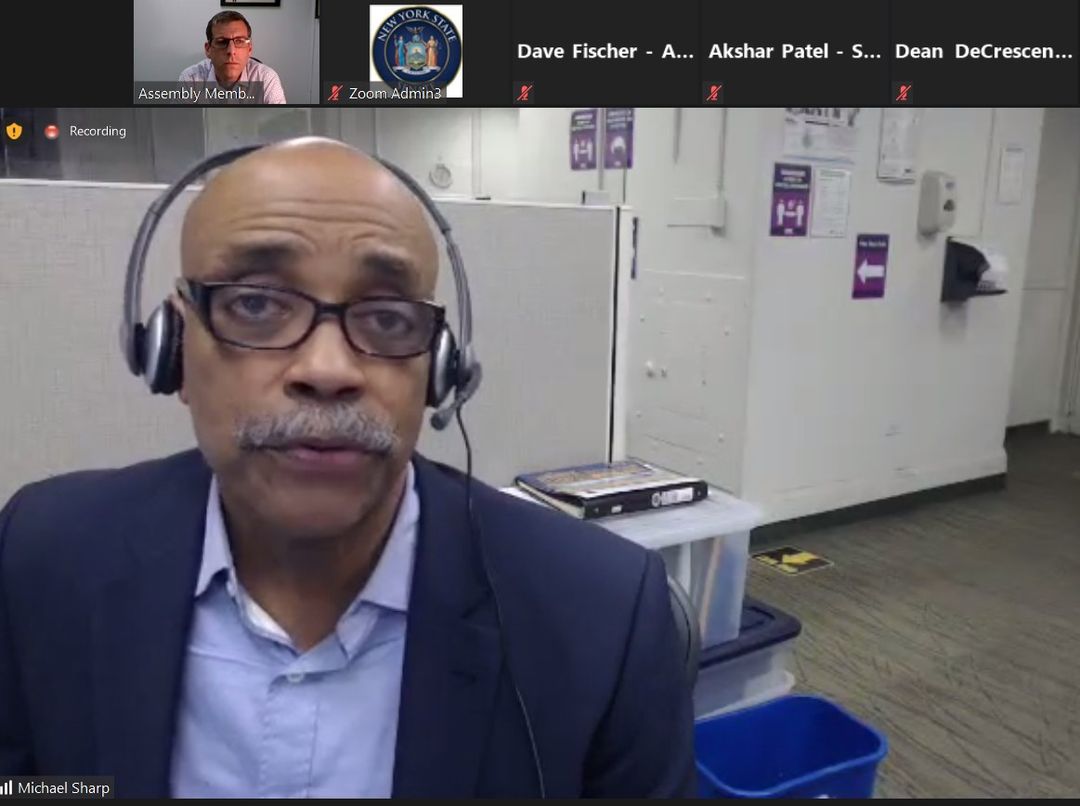Select the "Akshar Patel - S..." participant name
The image size is (1080, 806).
[x=795, y=51]
